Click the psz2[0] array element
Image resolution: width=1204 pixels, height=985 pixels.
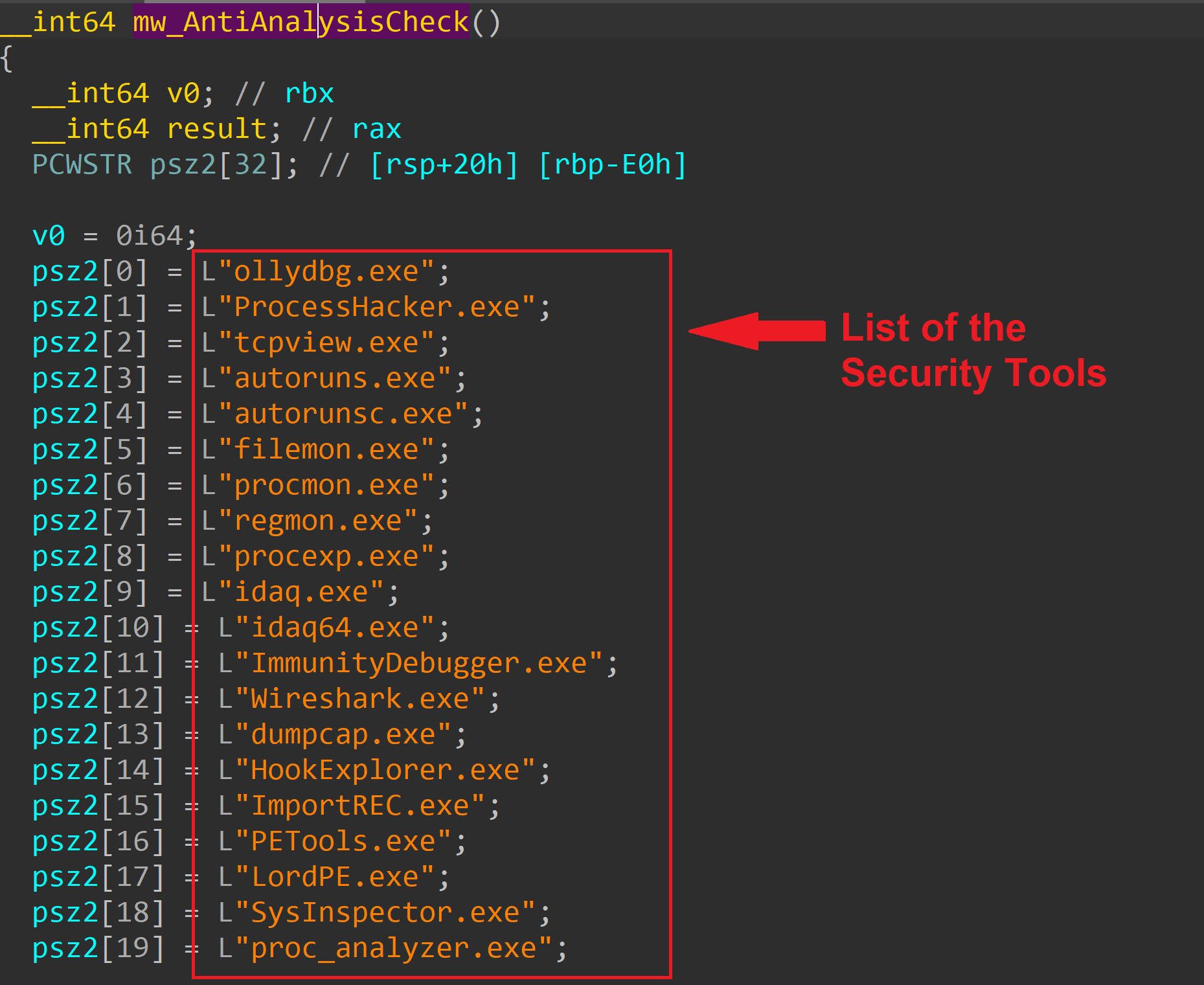[x=91, y=271]
